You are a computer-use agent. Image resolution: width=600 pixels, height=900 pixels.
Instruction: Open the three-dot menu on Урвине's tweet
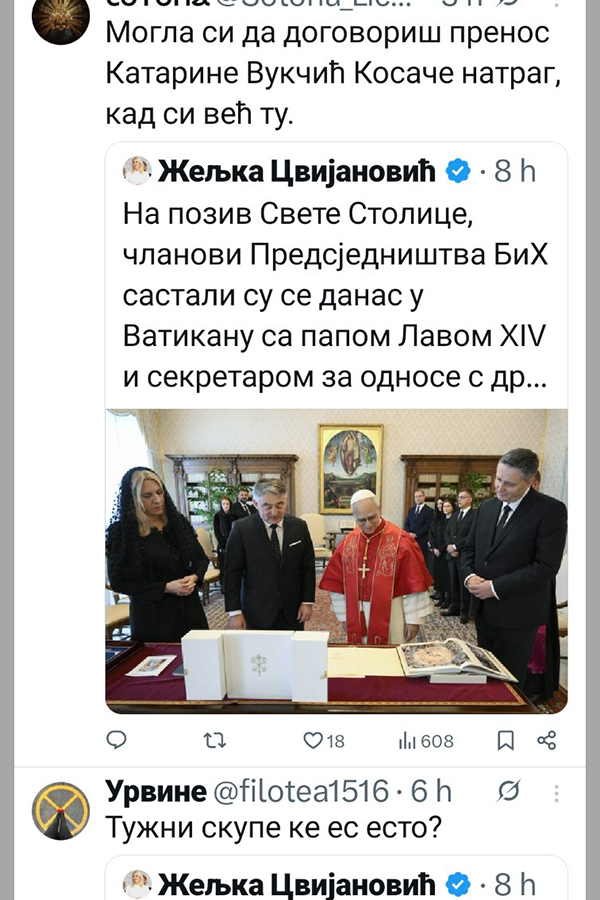point(556,793)
